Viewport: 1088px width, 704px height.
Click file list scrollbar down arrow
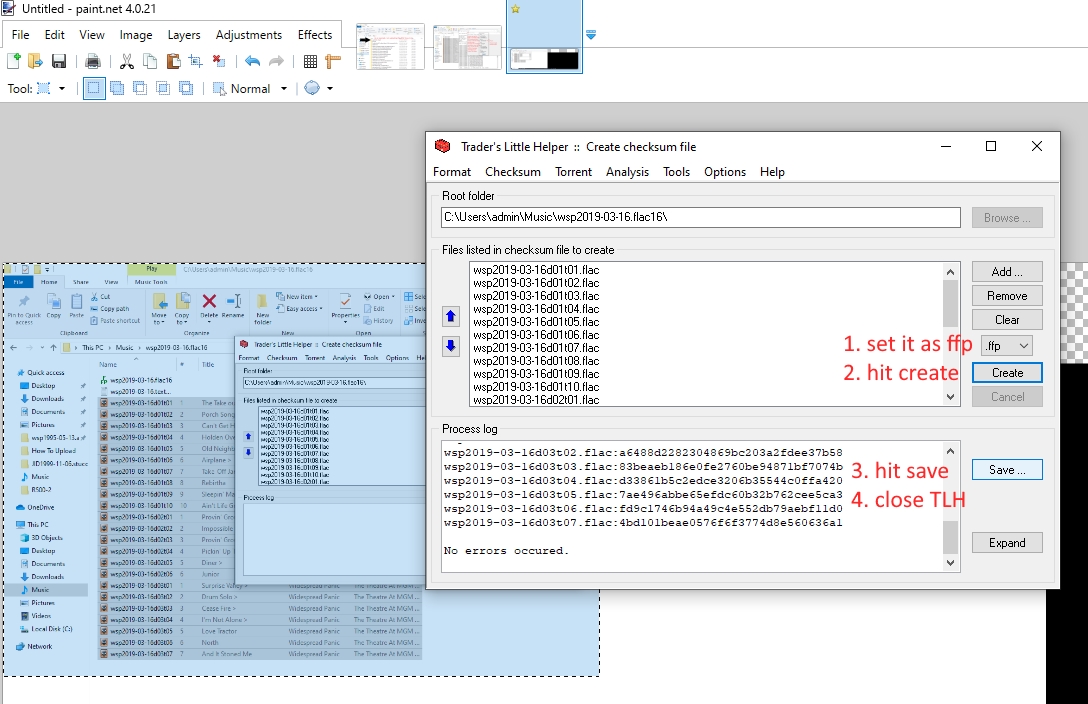click(x=951, y=397)
